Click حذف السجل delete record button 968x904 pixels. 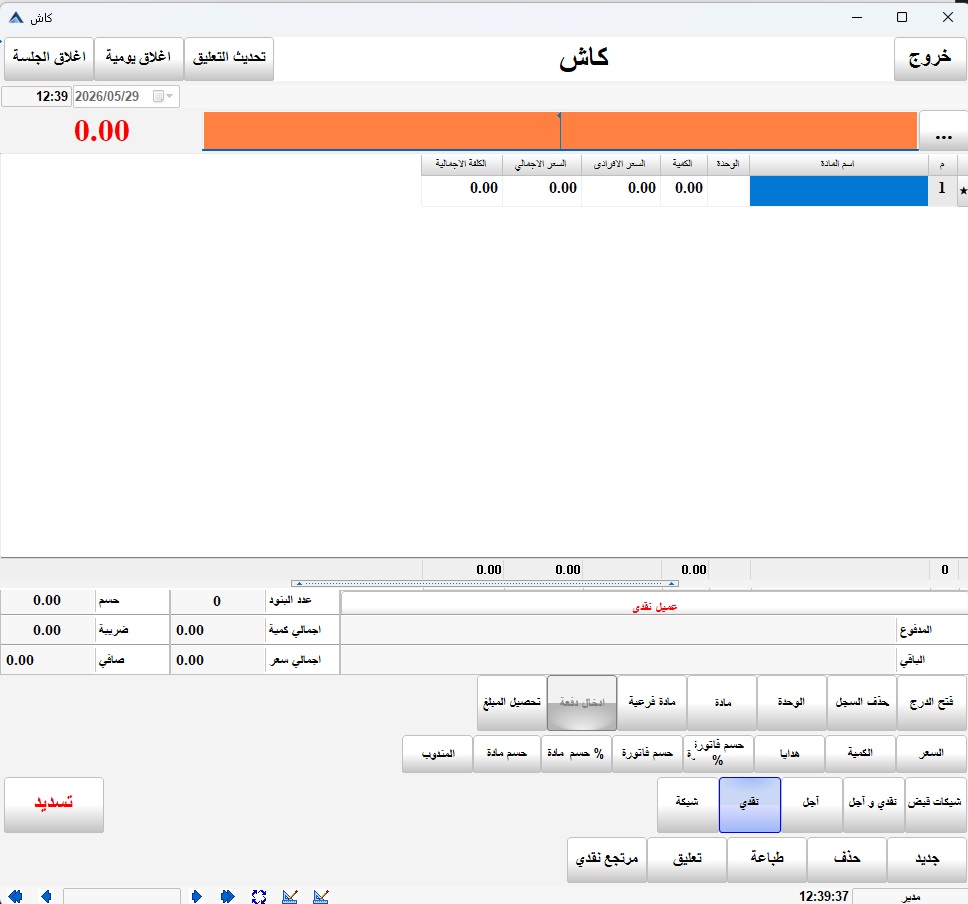pyautogui.click(x=862, y=703)
